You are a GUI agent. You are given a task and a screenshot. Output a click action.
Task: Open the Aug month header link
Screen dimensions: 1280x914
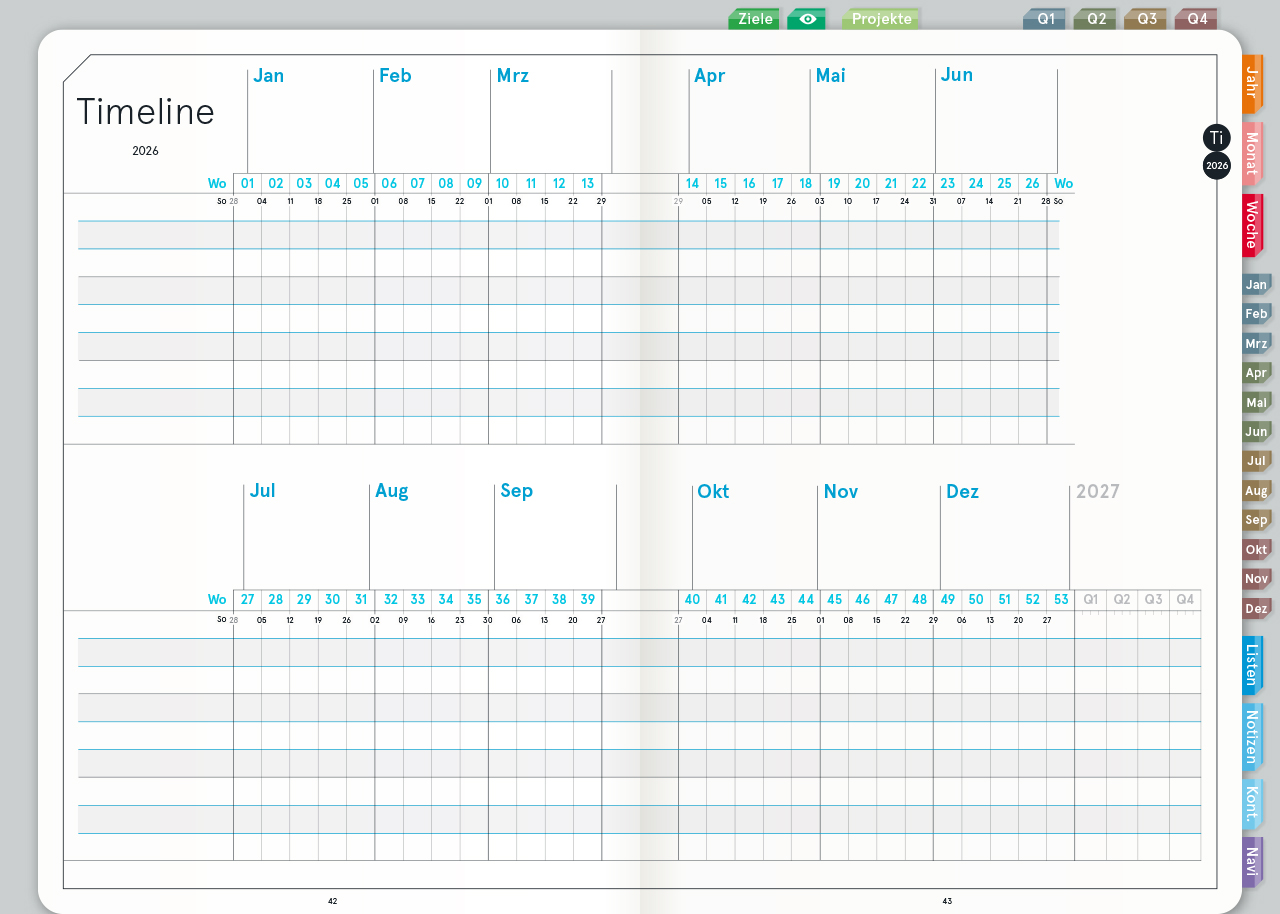(392, 491)
